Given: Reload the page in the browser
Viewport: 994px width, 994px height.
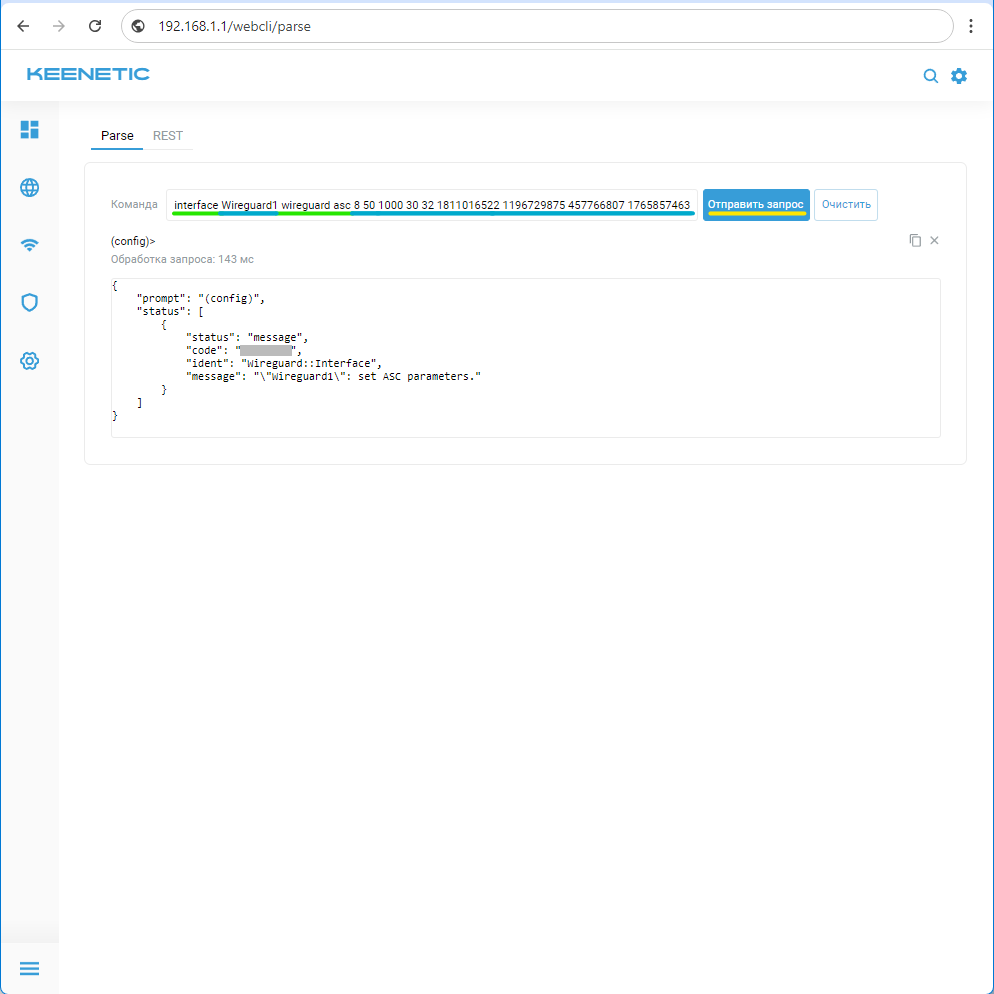Looking at the screenshot, I should pos(95,27).
